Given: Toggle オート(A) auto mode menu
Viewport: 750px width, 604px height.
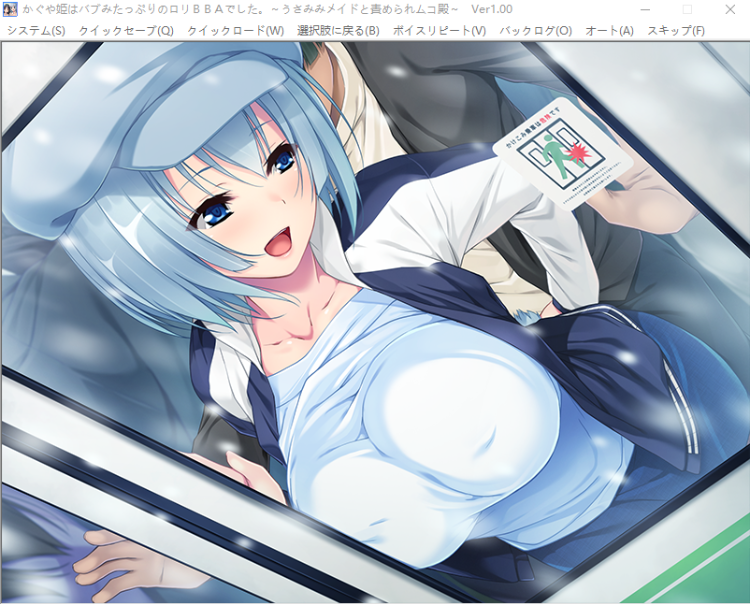Looking at the screenshot, I should 609,31.
